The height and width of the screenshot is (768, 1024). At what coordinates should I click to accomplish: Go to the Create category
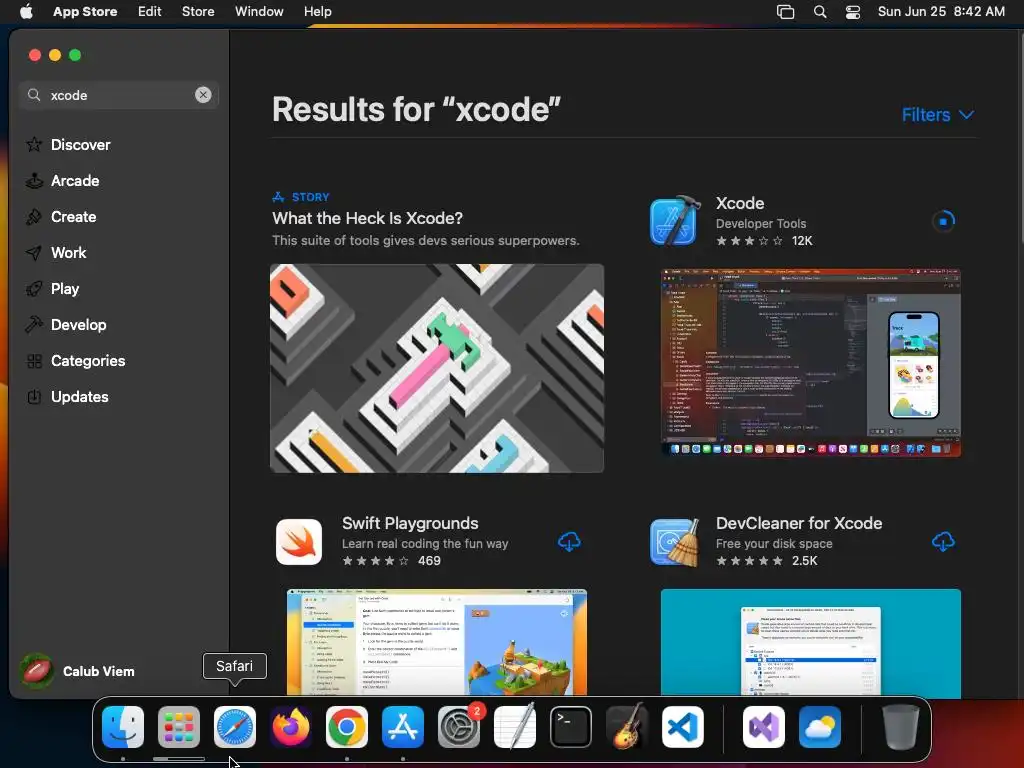[x=61, y=217]
